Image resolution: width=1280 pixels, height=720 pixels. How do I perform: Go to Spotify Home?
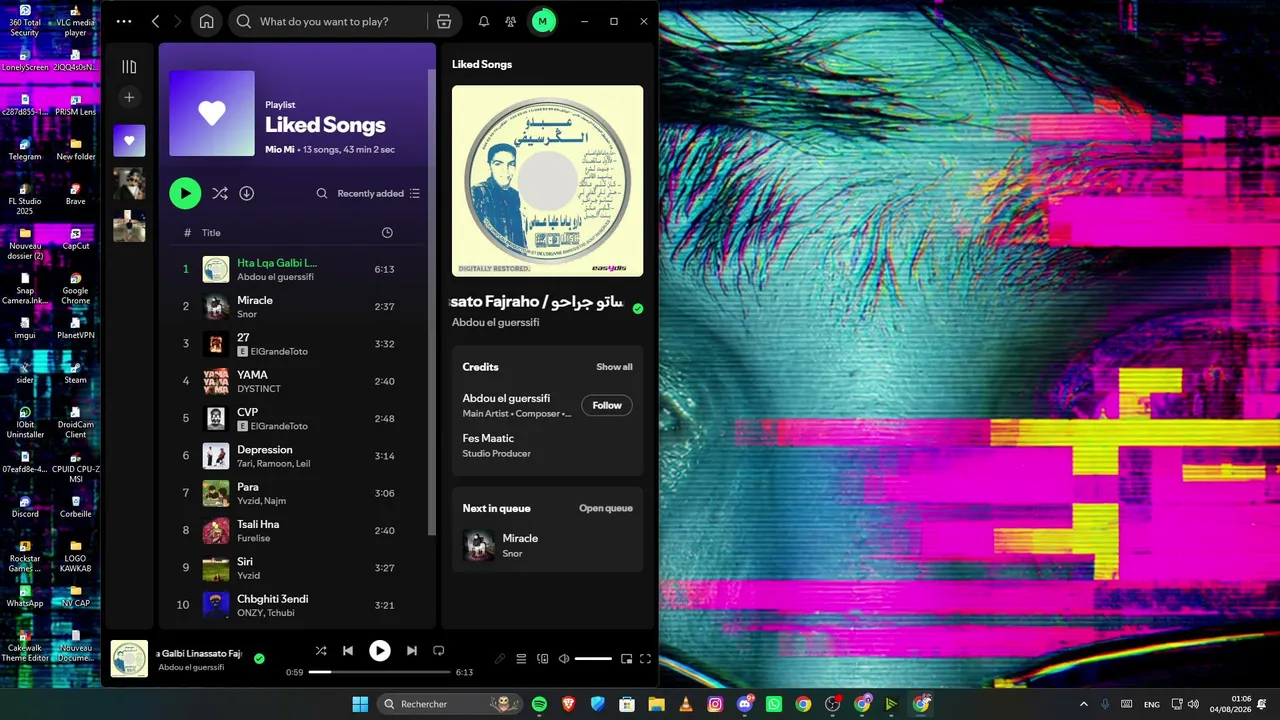click(206, 21)
